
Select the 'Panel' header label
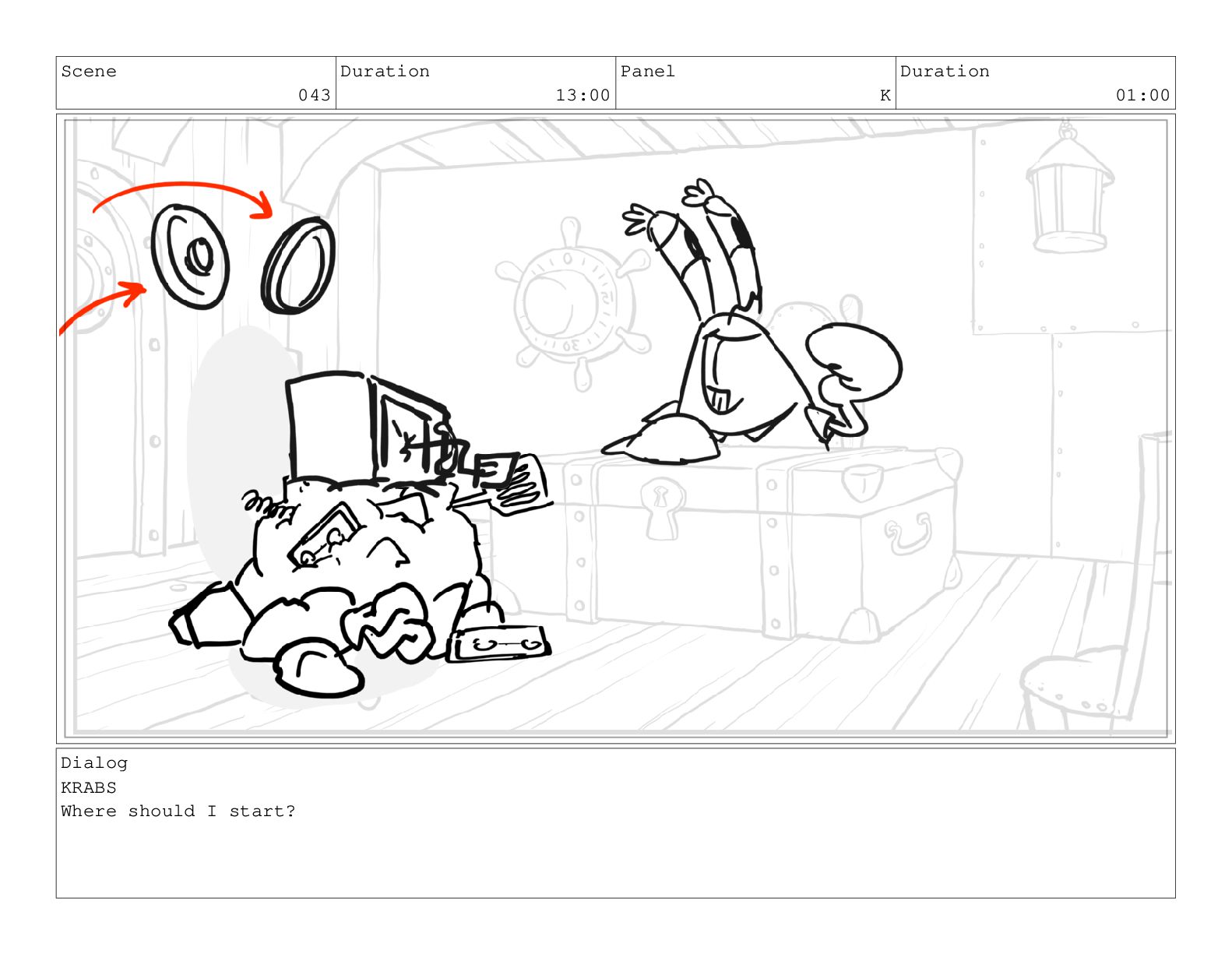point(648,72)
